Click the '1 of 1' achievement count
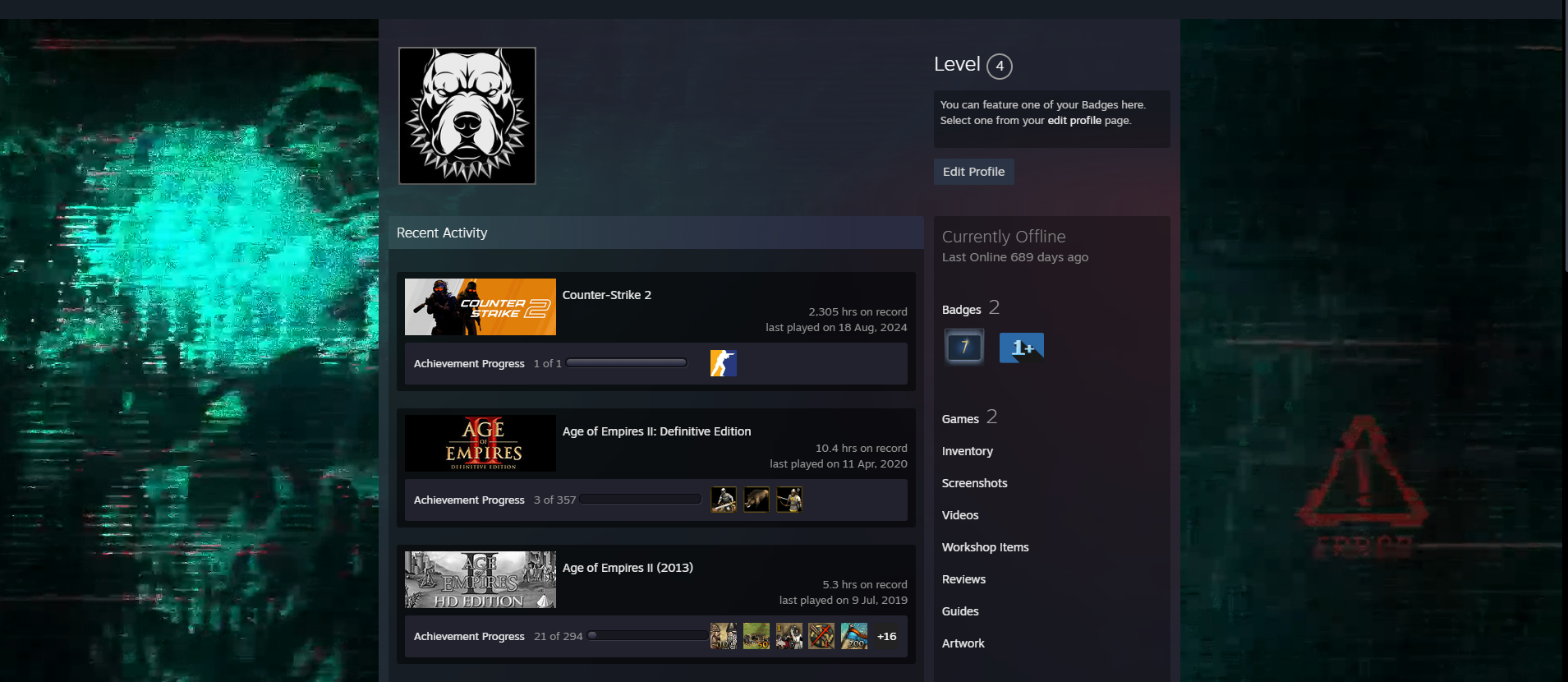Viewport: 1568px width, 682px height. pos(548,363)
